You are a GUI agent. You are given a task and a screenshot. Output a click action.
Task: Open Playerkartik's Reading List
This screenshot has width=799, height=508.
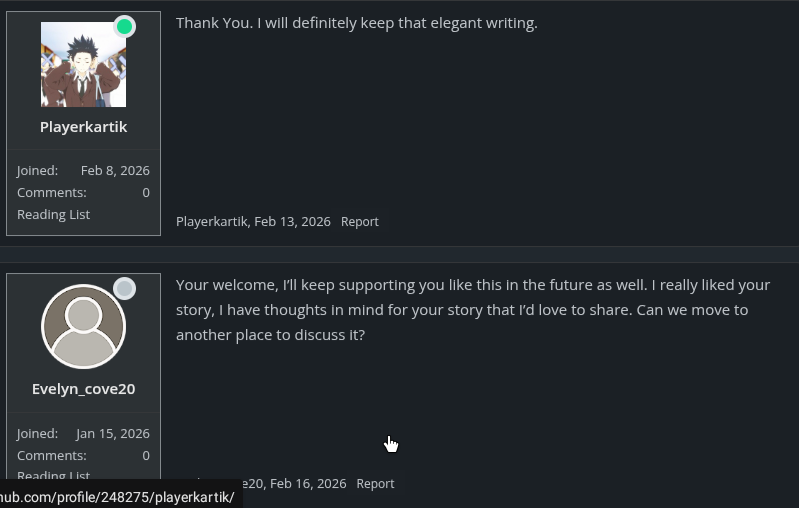[x=53, y=214]
